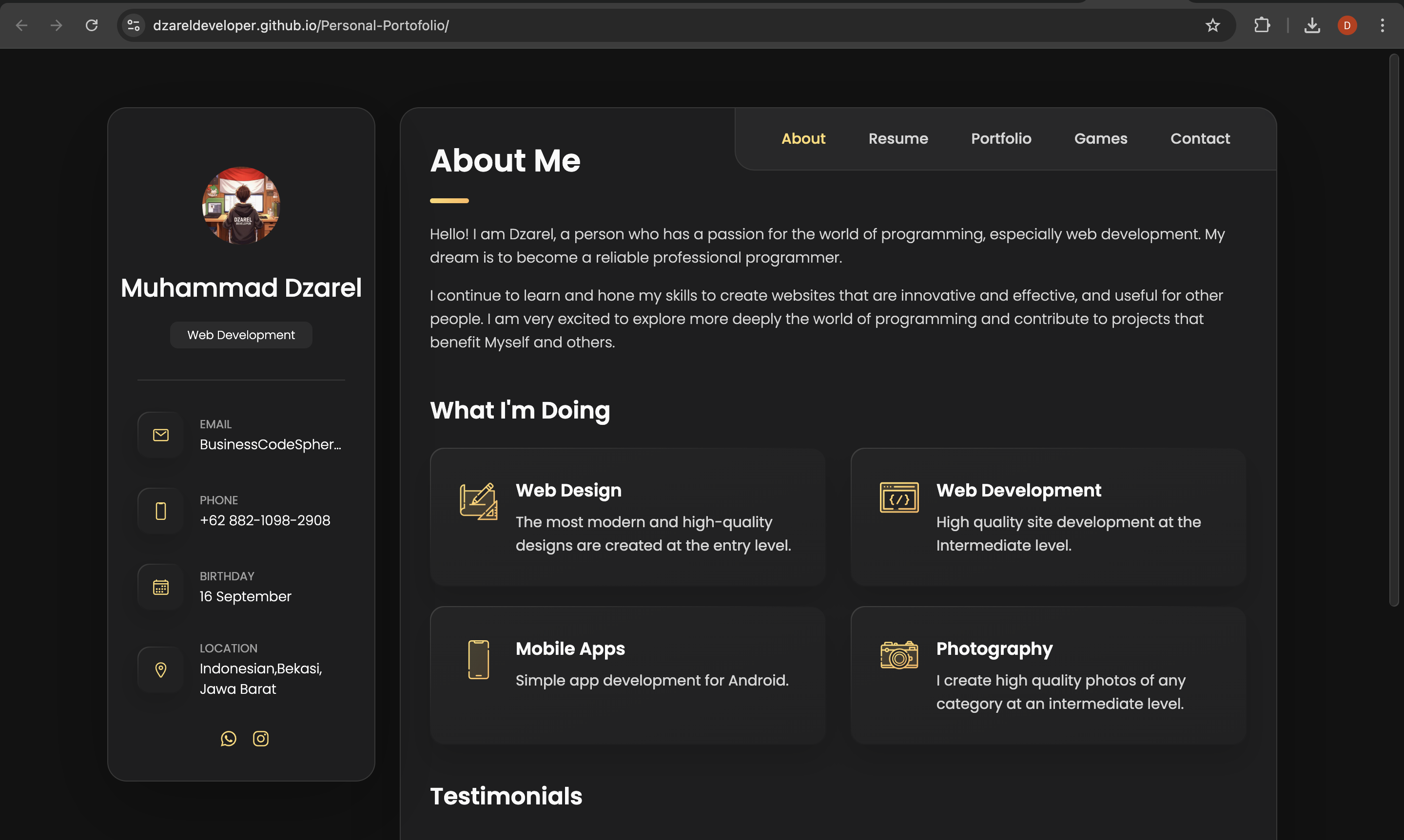This screenshot has height=840, width=1404.
Task: Bookmark this page with star icon
Action: 1212,25
